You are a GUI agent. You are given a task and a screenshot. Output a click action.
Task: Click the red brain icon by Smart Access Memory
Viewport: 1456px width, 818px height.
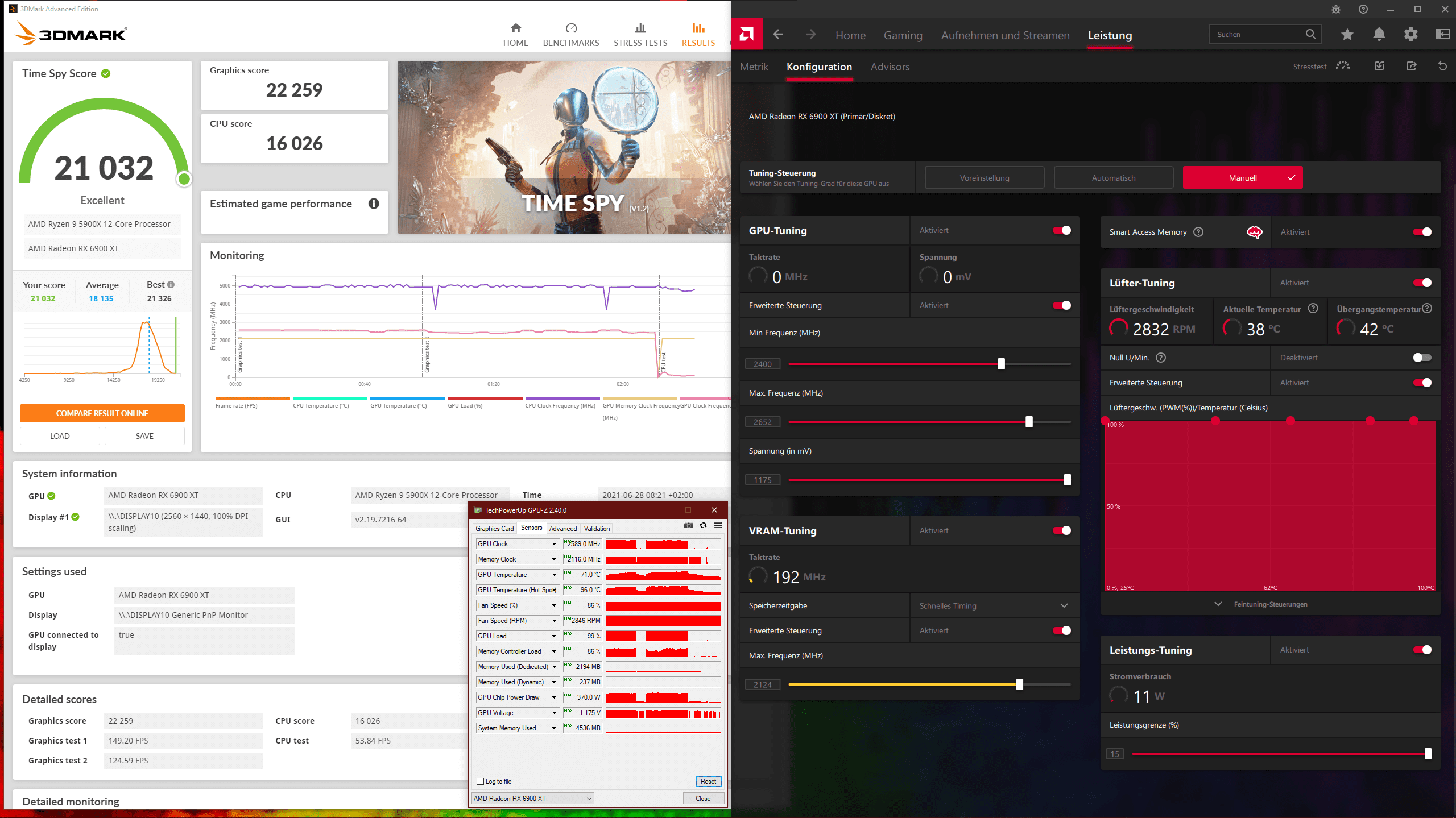1254,232
